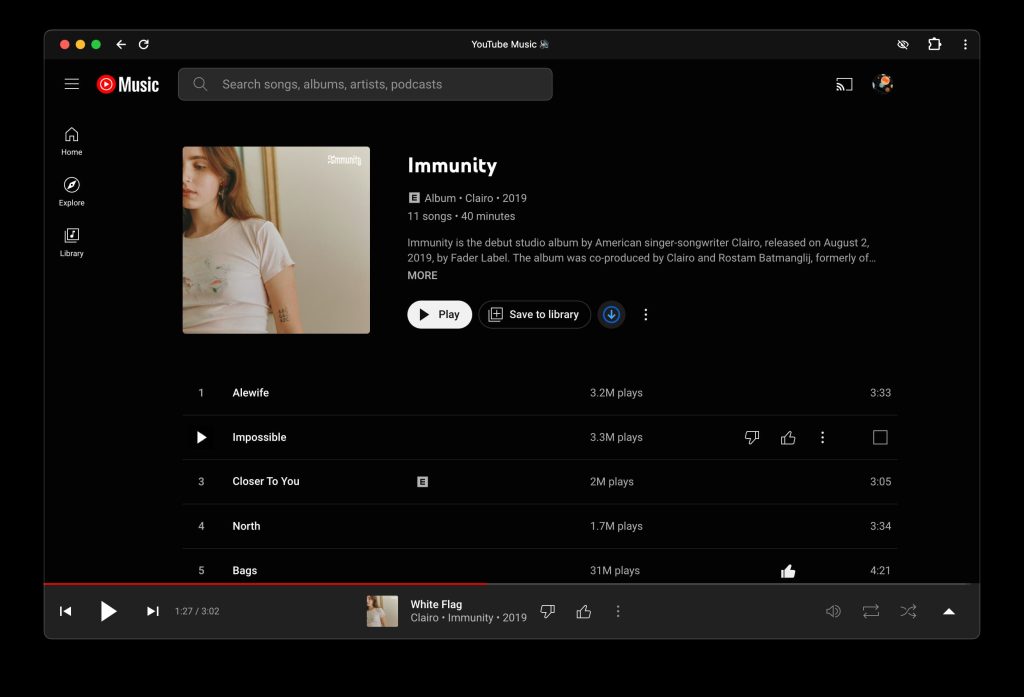Go to Explore in the sidebar
The height and width of the screenshot is (697, 1024).
[72, 191]
